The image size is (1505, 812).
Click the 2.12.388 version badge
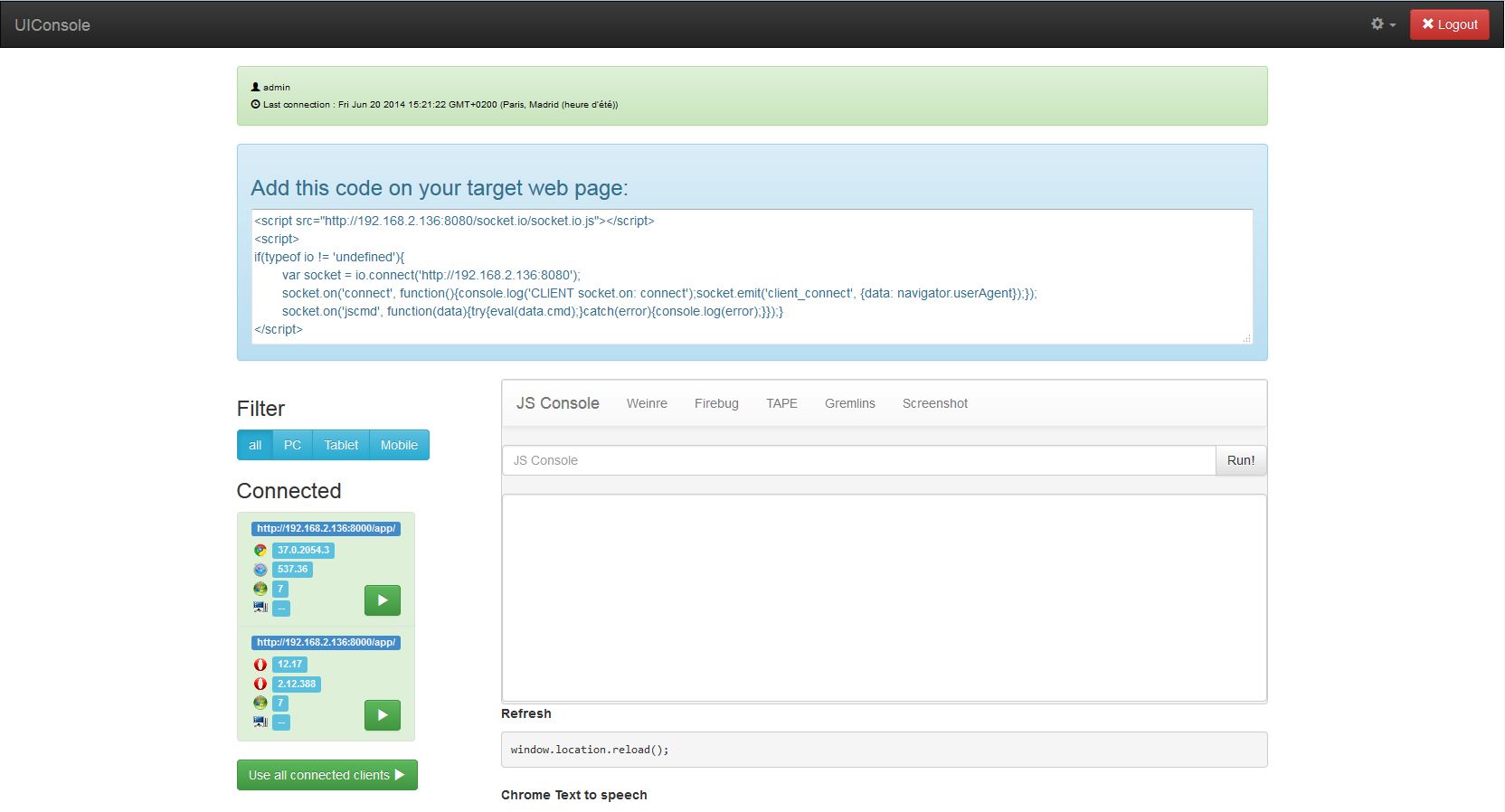pos(297,684)
